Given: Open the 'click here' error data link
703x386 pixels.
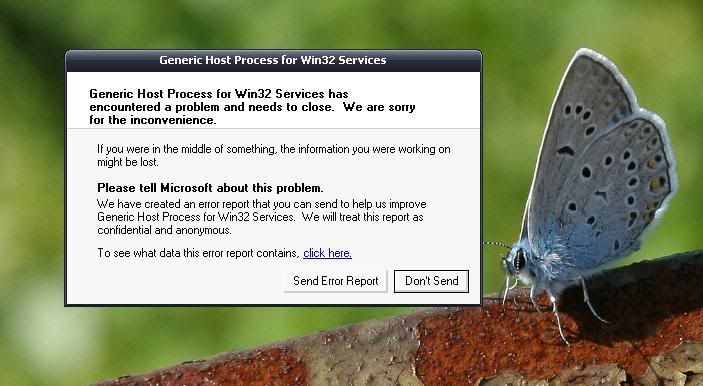Looking at the screenshot, I should tap(327, 253).
